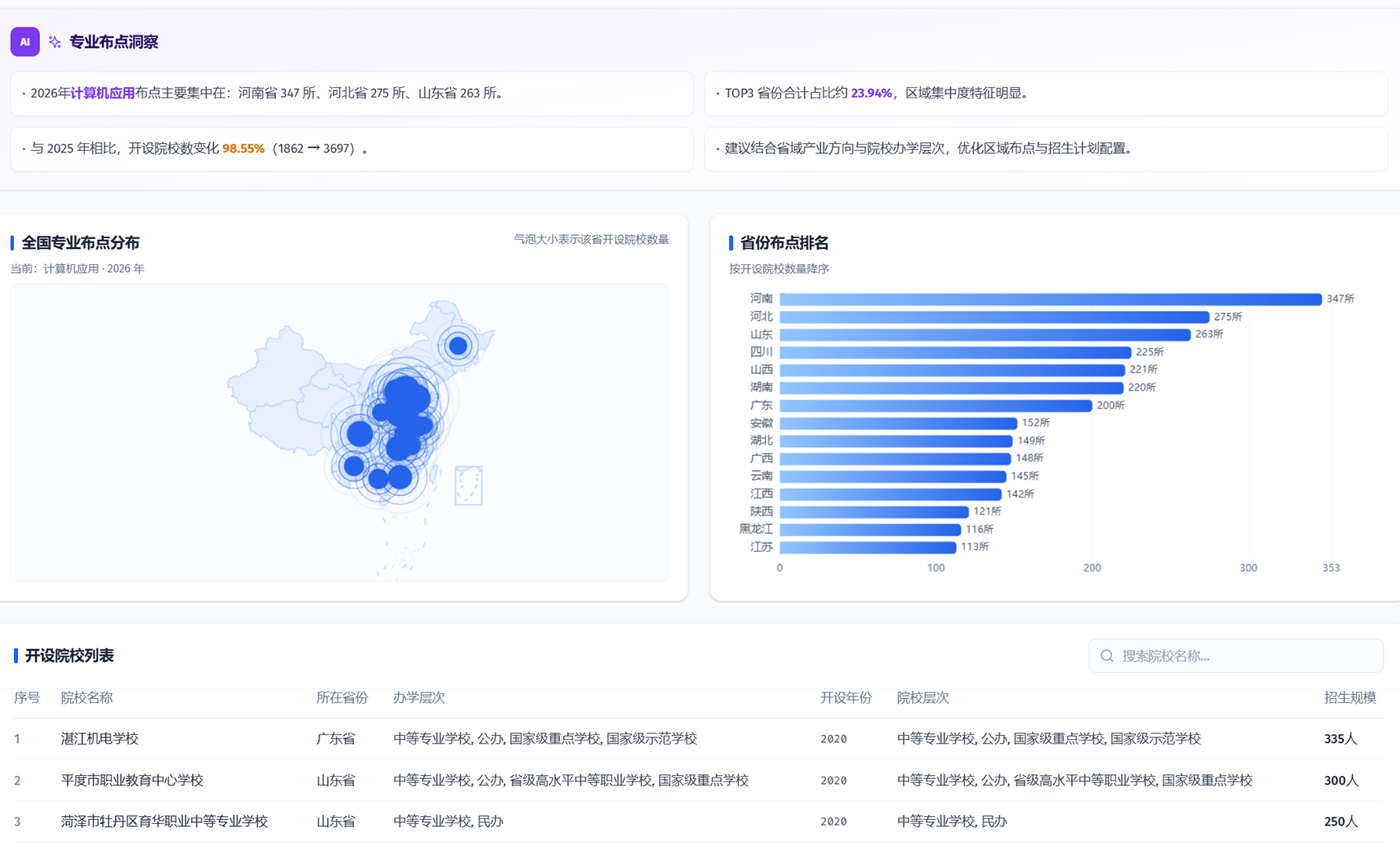The height and width of the screenshot is (849, 1400).
Task: Click the 招生规模 column header
Action: 1350,697
